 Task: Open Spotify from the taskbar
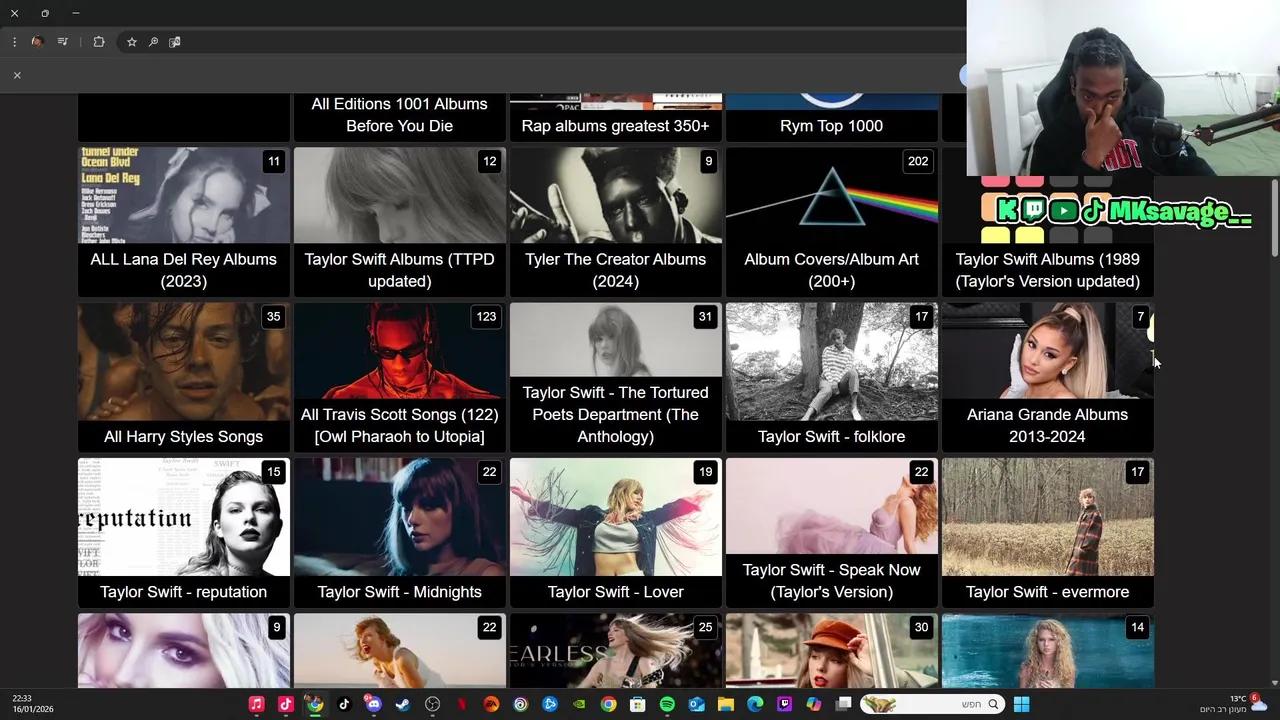coord(667,704)
